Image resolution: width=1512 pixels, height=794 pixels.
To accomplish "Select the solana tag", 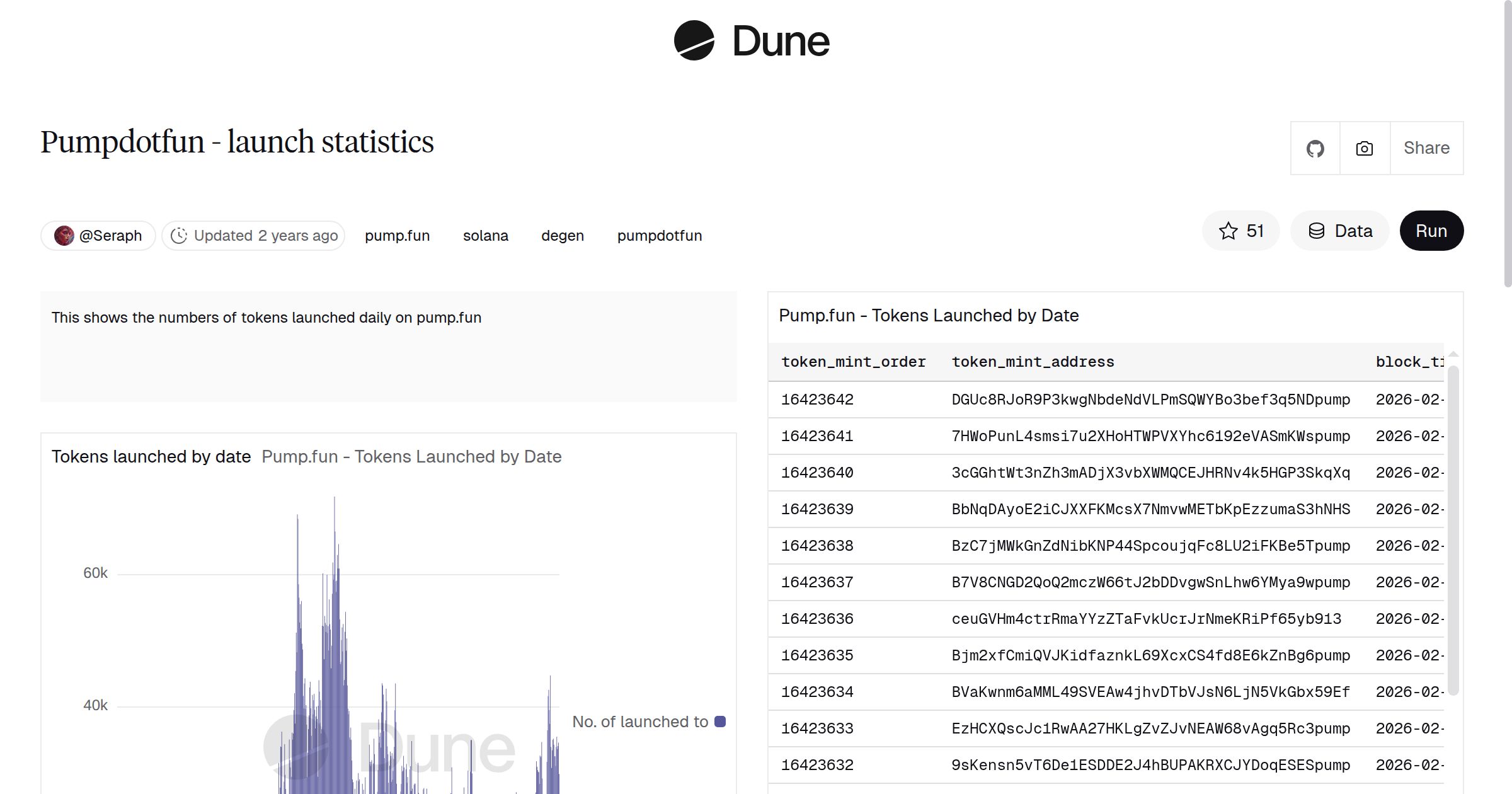I will [486, 235].
